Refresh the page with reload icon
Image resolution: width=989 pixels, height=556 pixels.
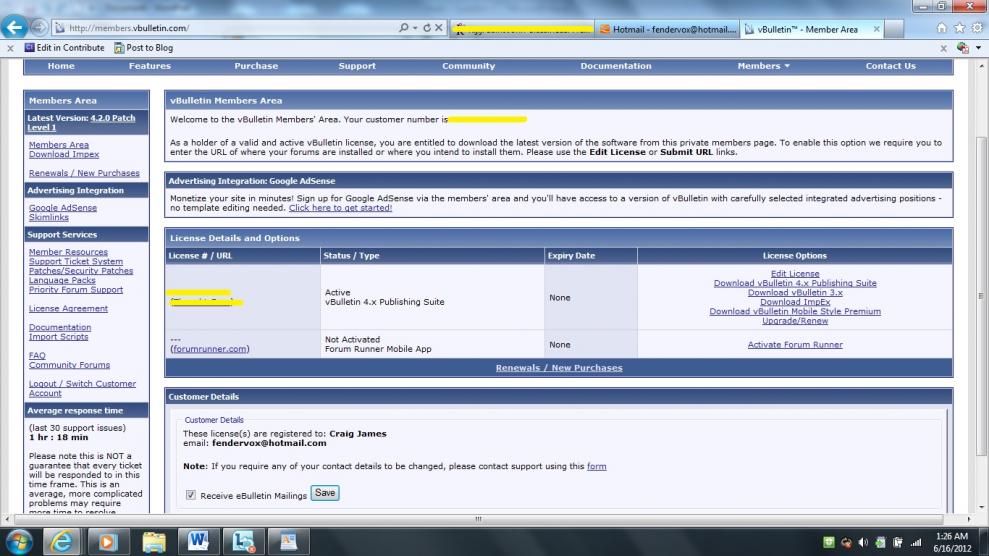[x=427, y=28]
